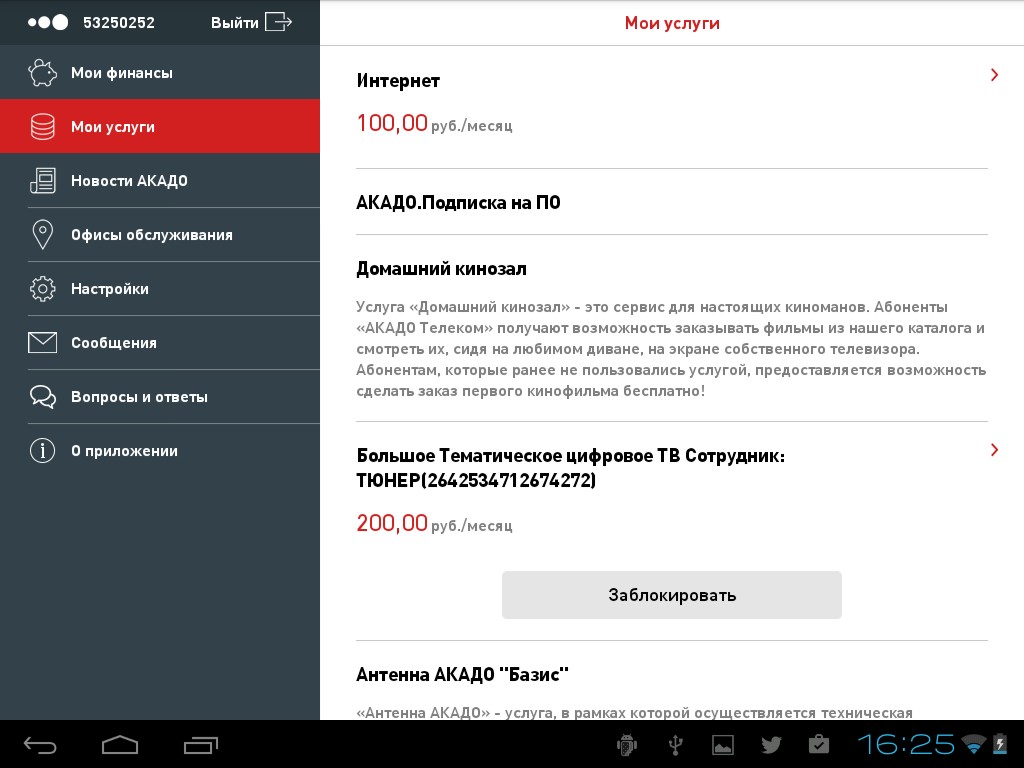The width and height of the screenshot is (1024, 768).
Task: Tap the Android back navigation button
Action: coord(40,744)
